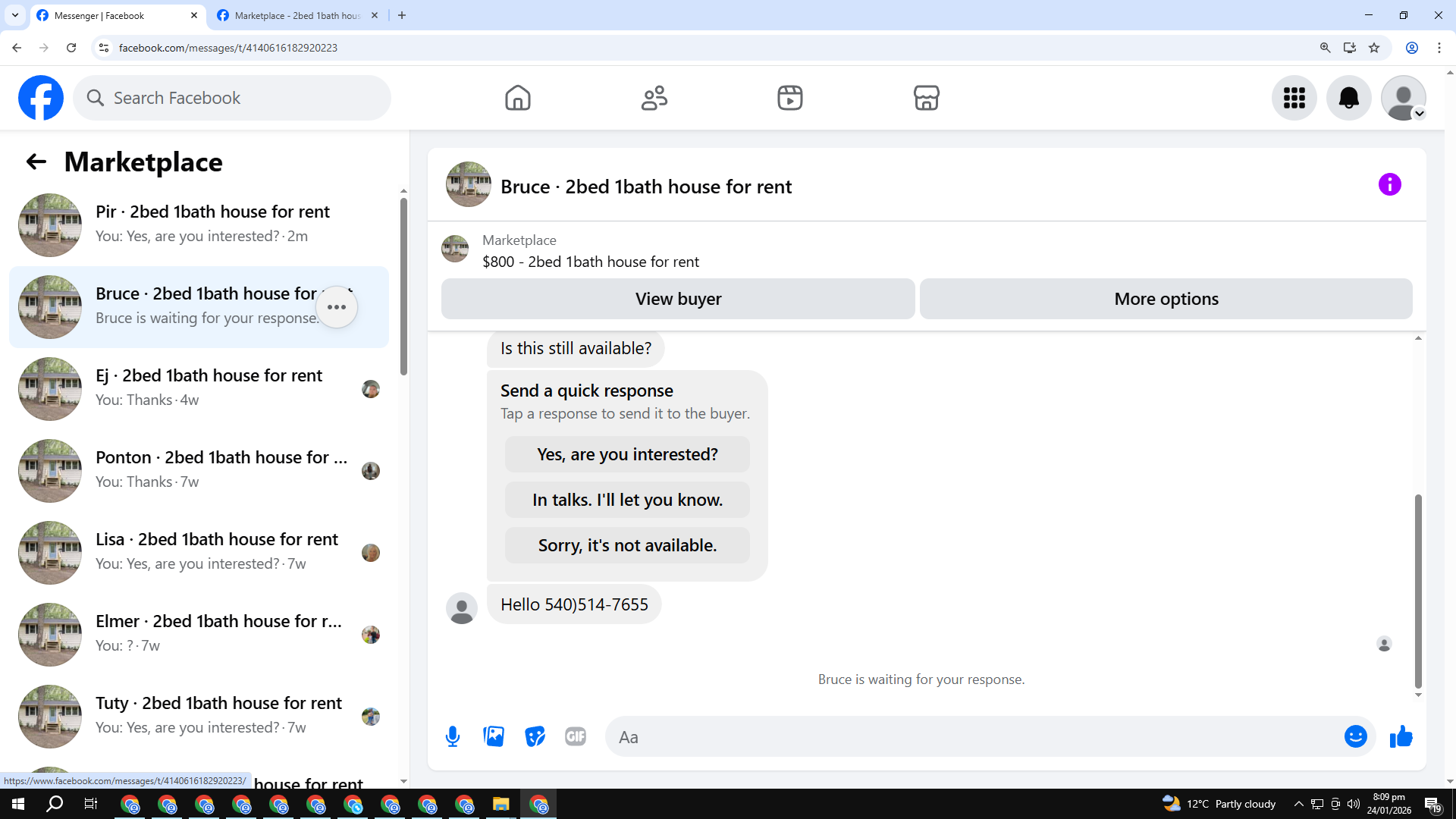Open Marketplace storefront icon in top nav
1456x819 pixels.
click(x=926, y=98)
